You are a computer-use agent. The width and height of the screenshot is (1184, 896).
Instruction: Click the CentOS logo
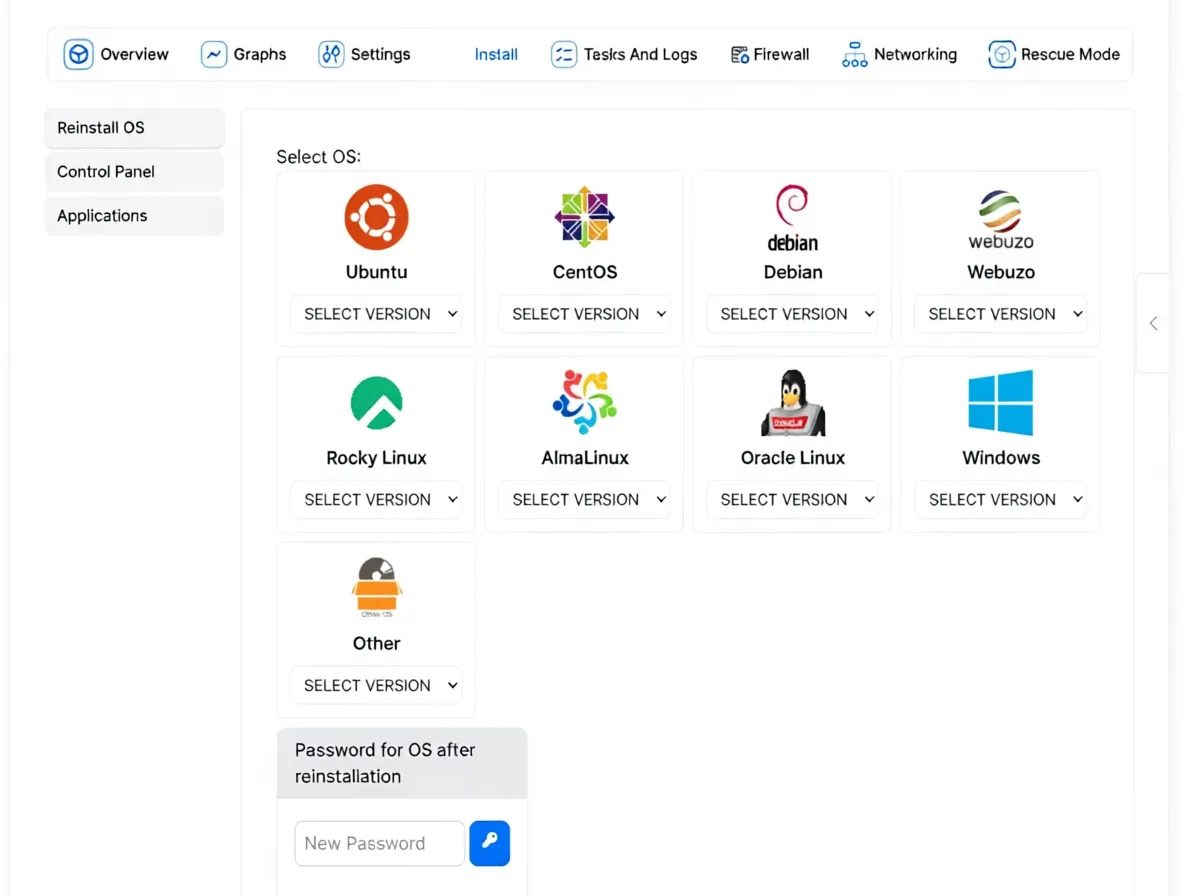pos(584,217)
